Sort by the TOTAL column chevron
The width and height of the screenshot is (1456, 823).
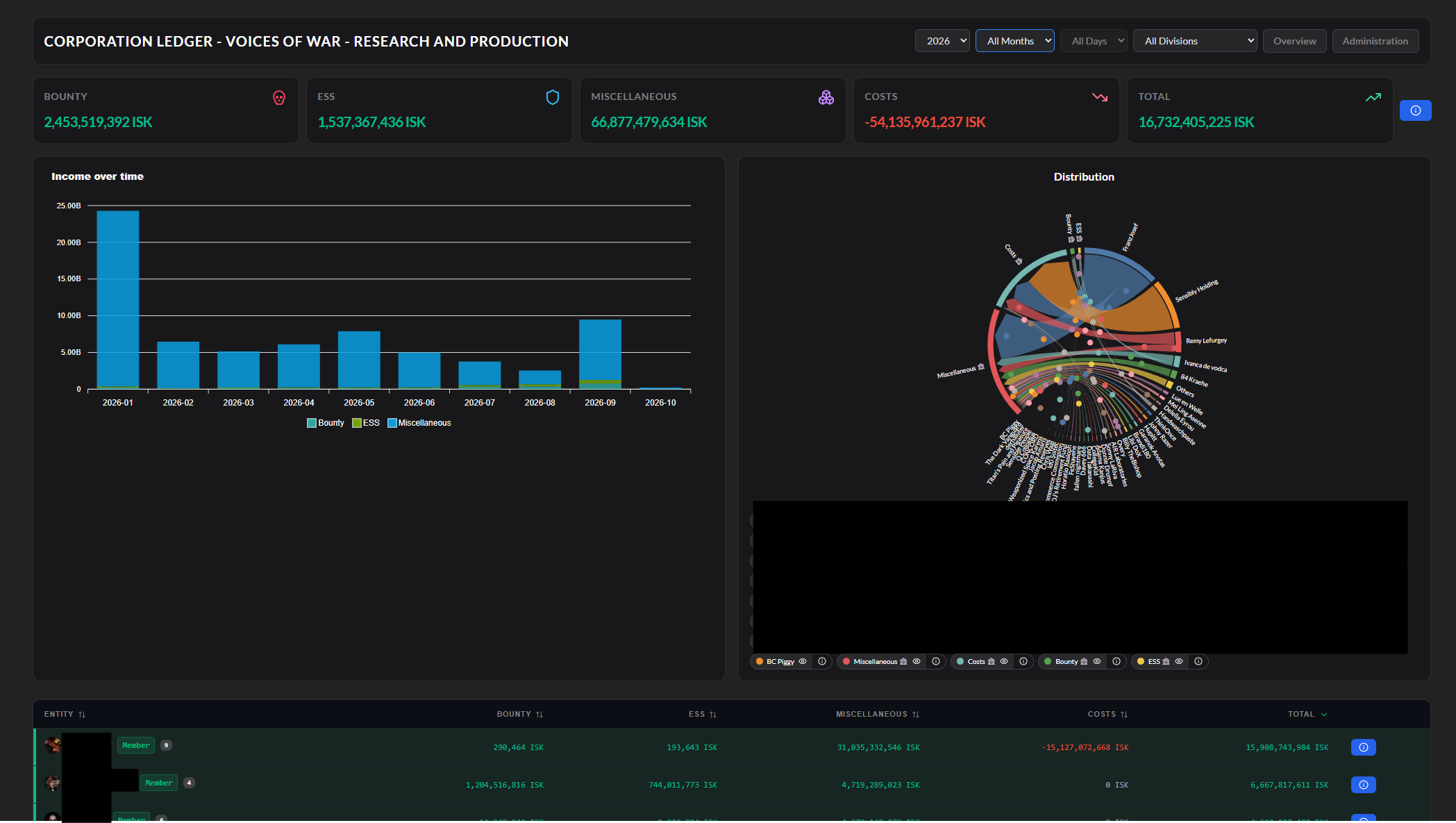1324,715
